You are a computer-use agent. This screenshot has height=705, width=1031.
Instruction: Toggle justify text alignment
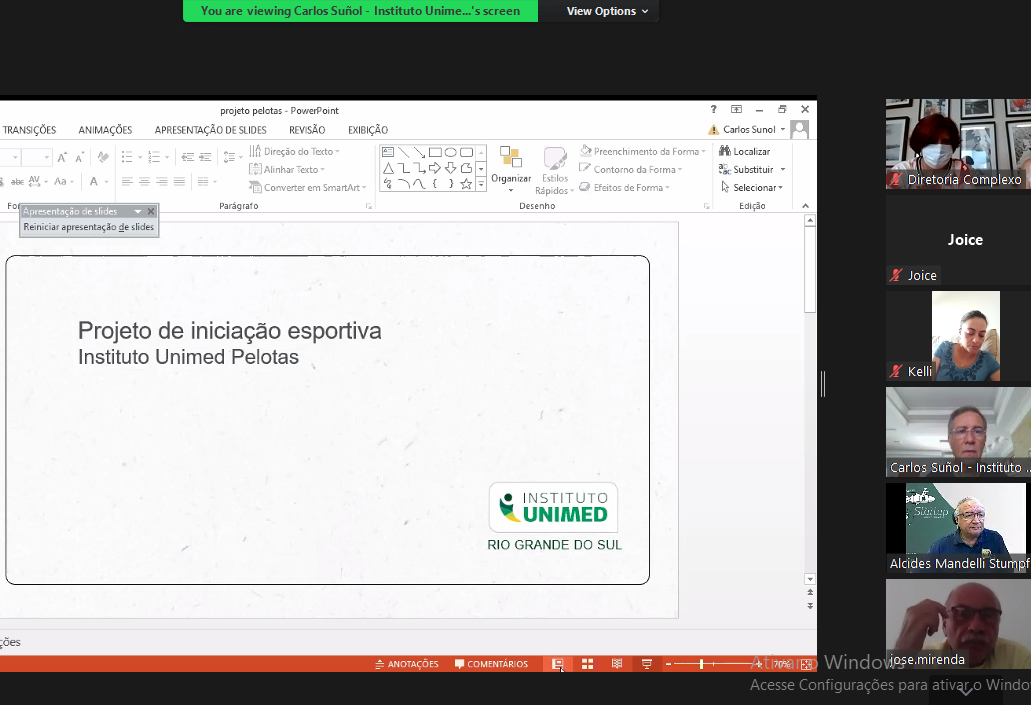180,182
